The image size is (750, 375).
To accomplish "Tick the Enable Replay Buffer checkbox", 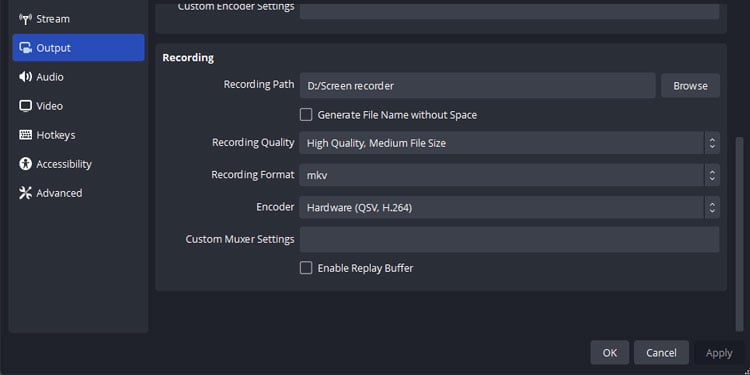I will tap(306, 268).
